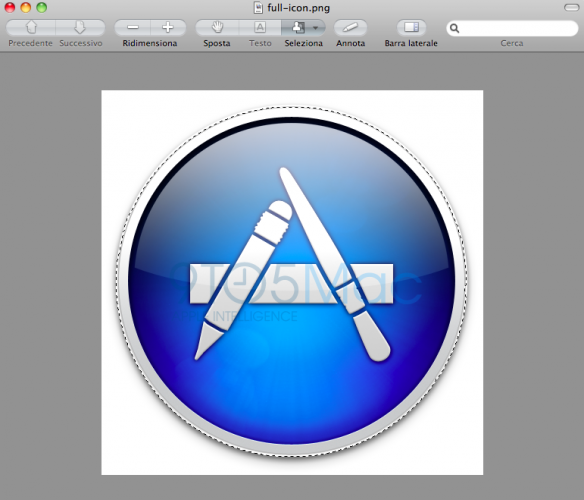Click the App Store icon image
Screen dimensions: 584x500
point(292,282)
